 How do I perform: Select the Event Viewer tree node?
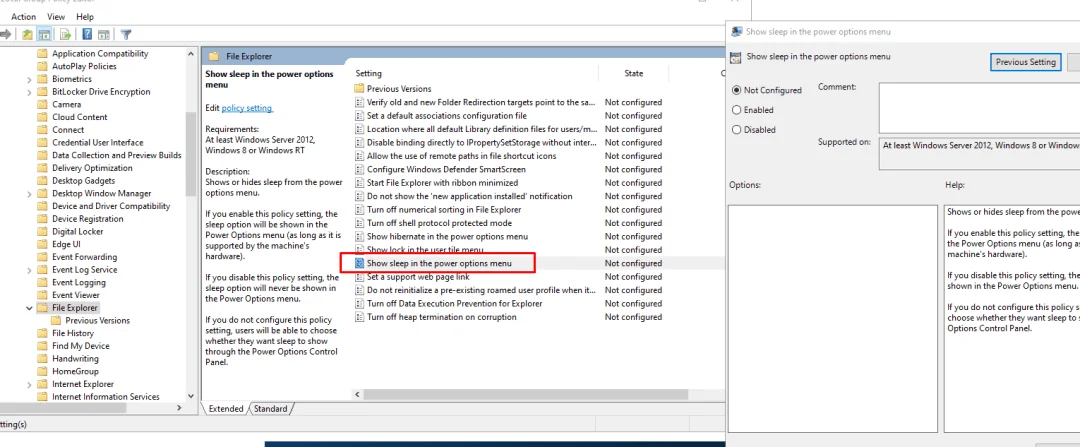pos(76,295)
